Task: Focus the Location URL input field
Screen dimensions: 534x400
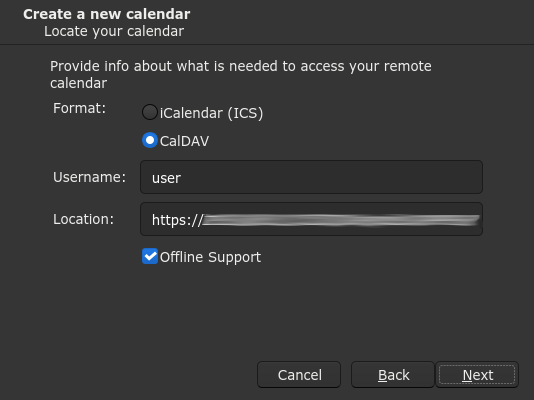Action: [x=311, y=219]
